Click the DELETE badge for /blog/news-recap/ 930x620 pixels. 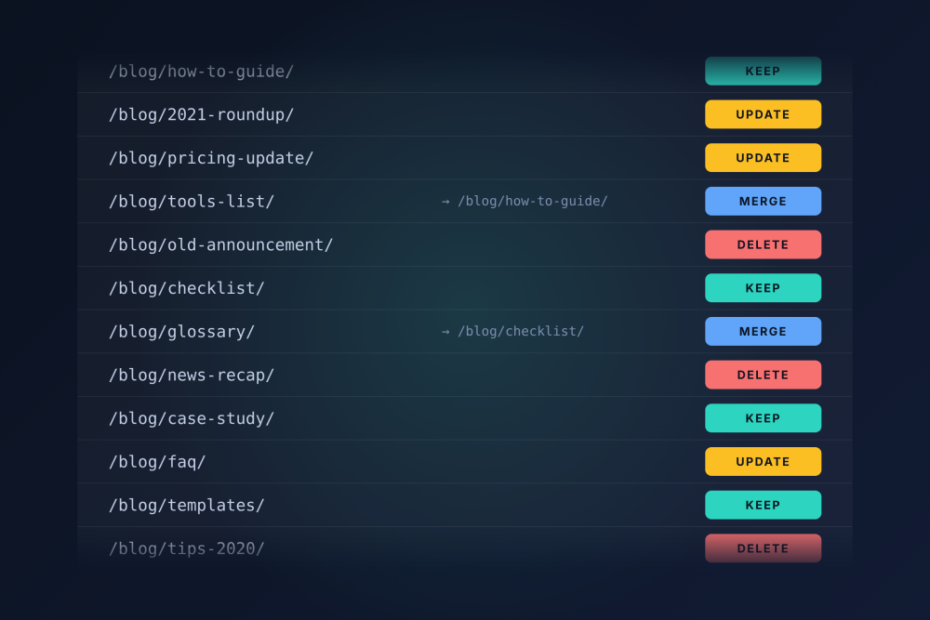coord(763,375)
